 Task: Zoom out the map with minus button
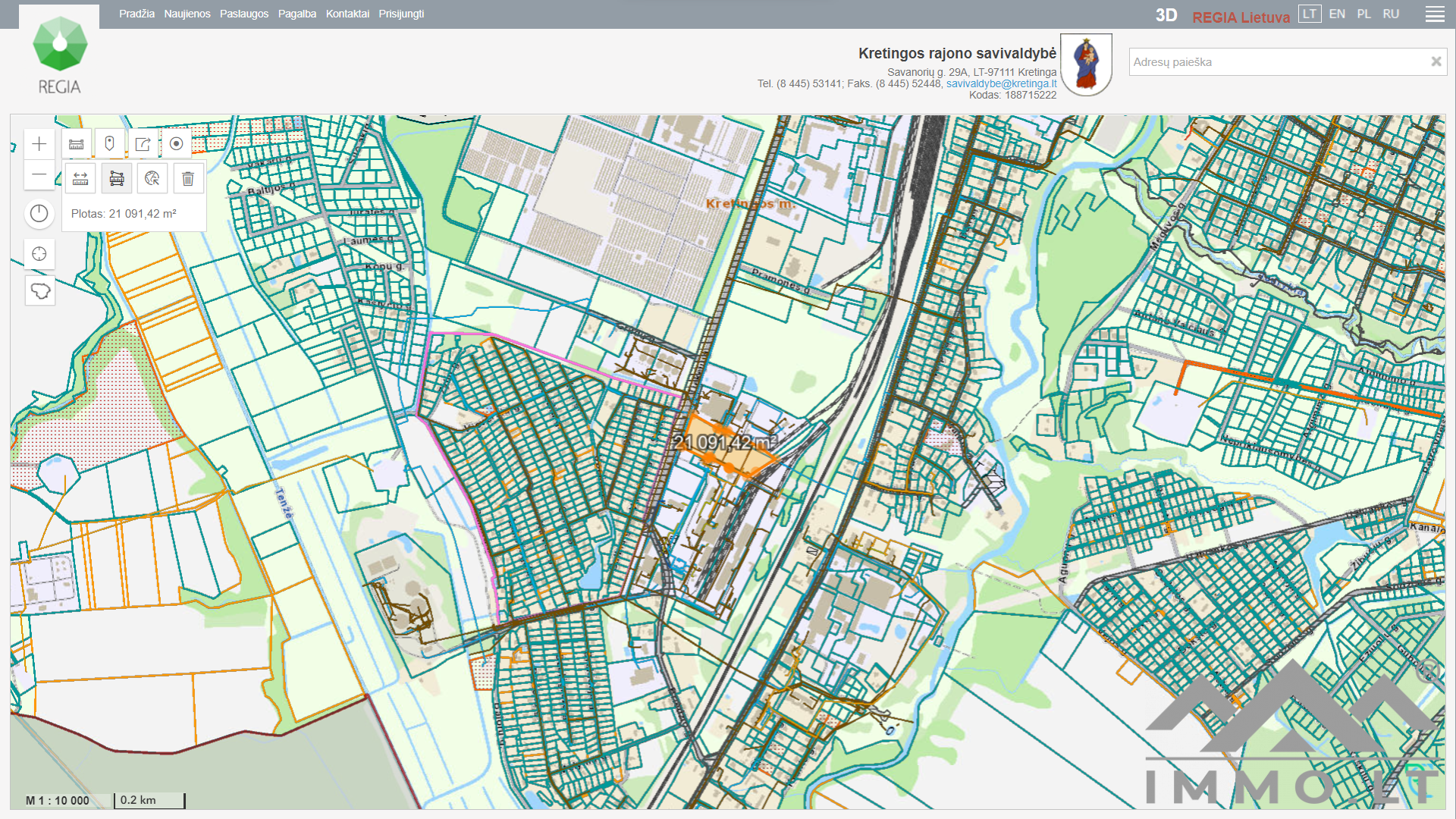(x=39, y=174)
